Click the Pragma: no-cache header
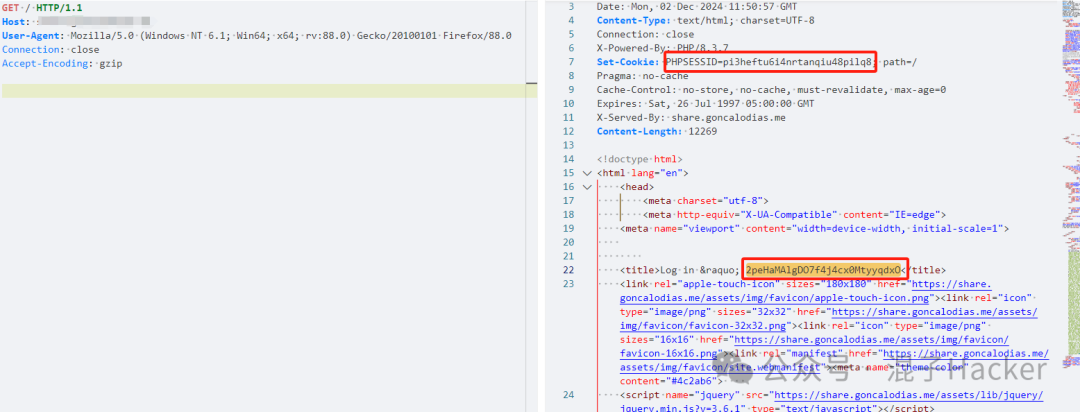The width and height of the screenshot is (1080, 412). pos(643,76)
